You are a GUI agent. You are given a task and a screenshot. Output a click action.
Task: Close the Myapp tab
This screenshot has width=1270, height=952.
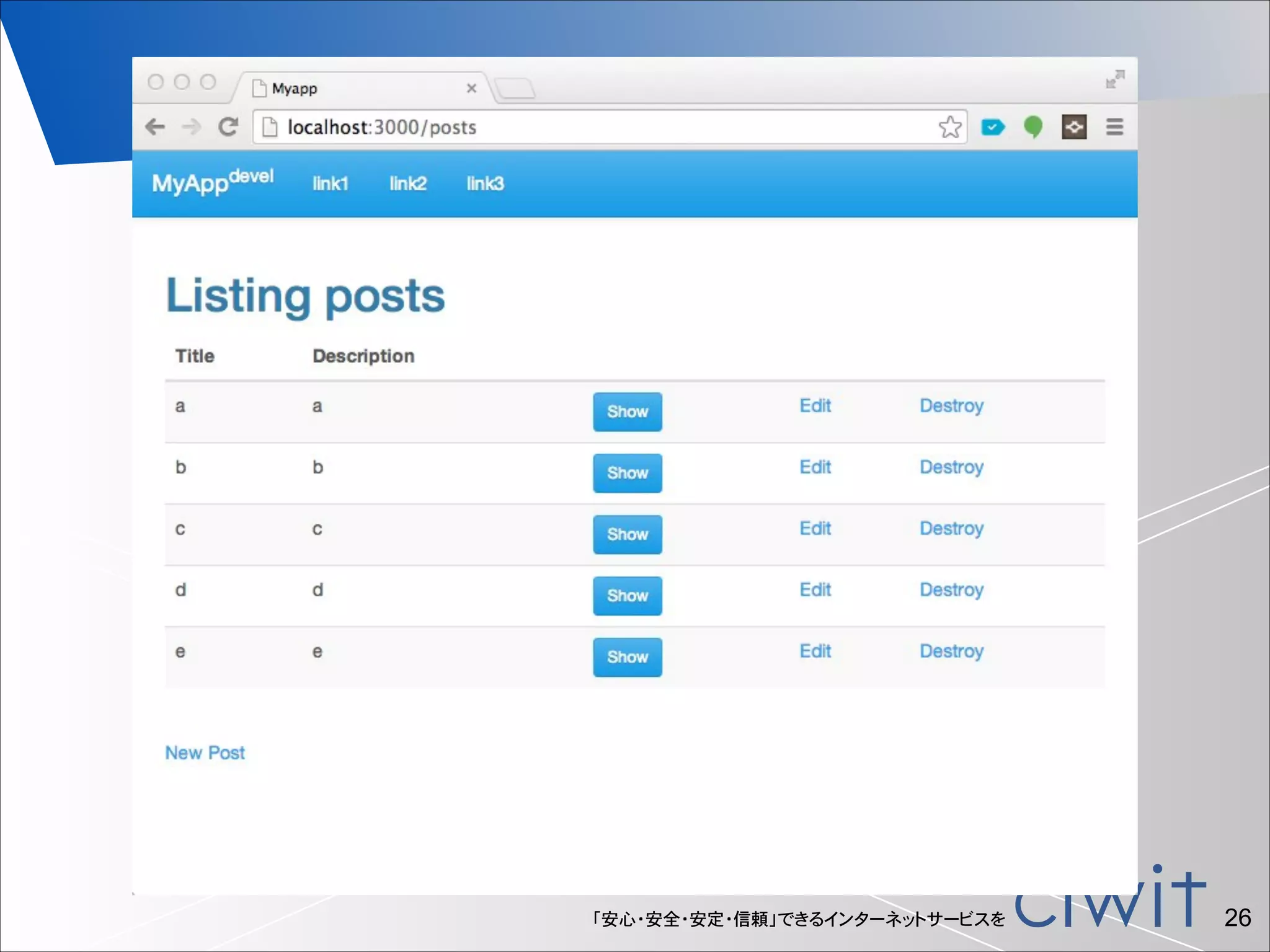tap(471, 89)
